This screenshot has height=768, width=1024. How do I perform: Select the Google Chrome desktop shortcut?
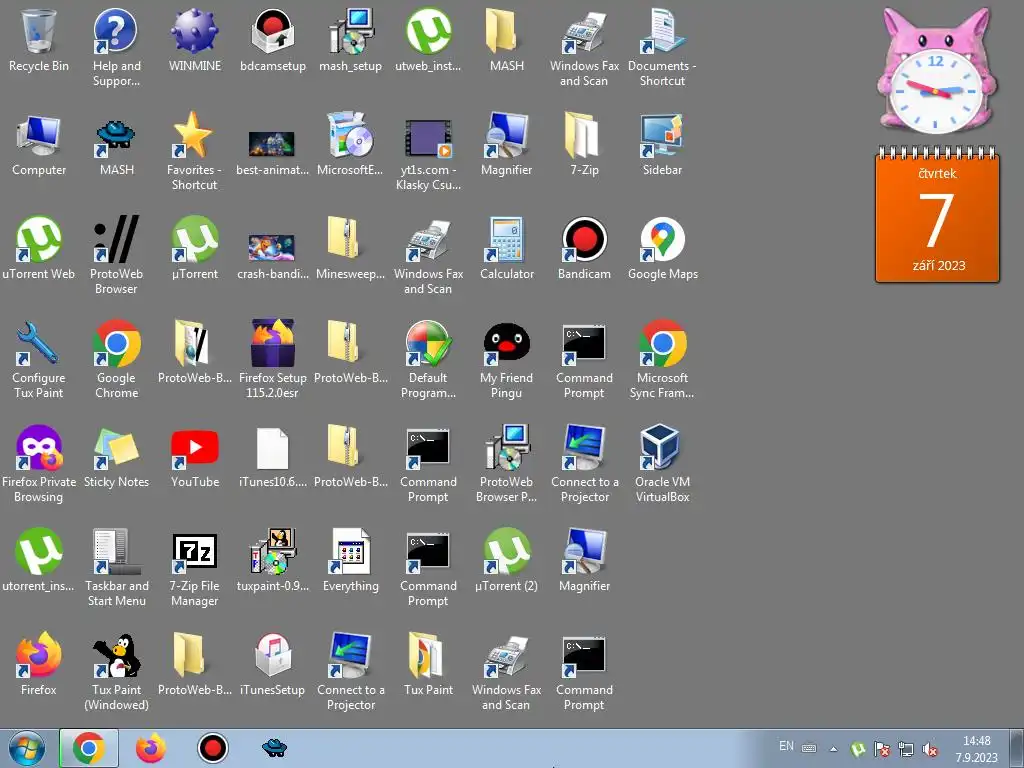coord(116,343)
